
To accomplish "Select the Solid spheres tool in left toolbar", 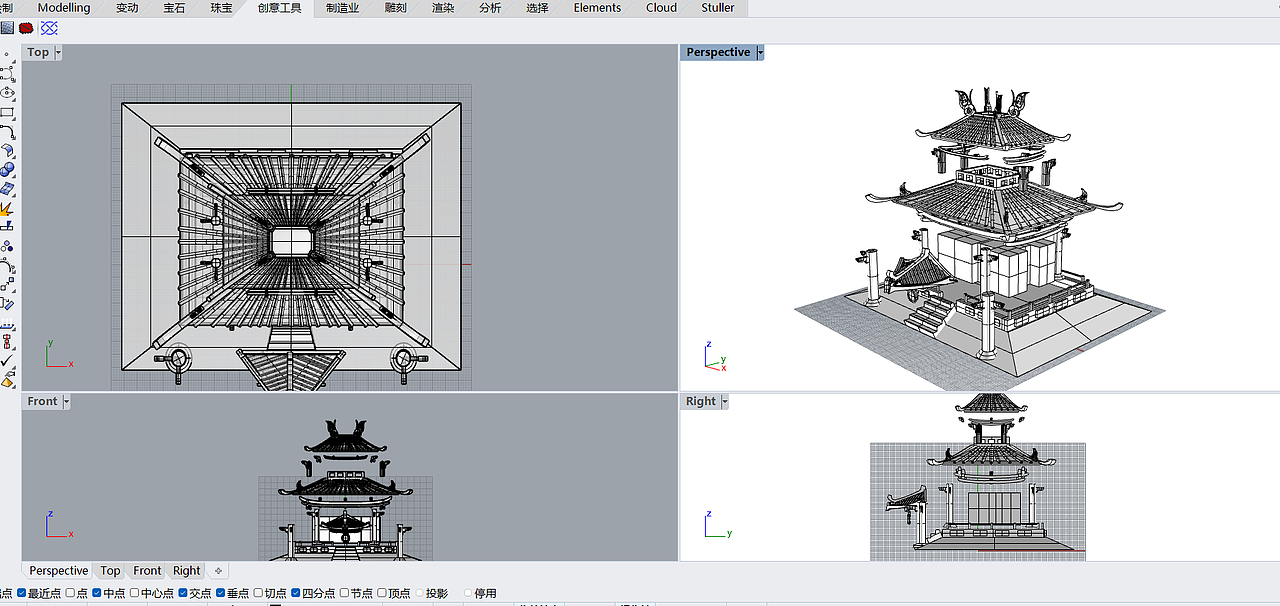I will pyautogui.click(x=8, y=170).
